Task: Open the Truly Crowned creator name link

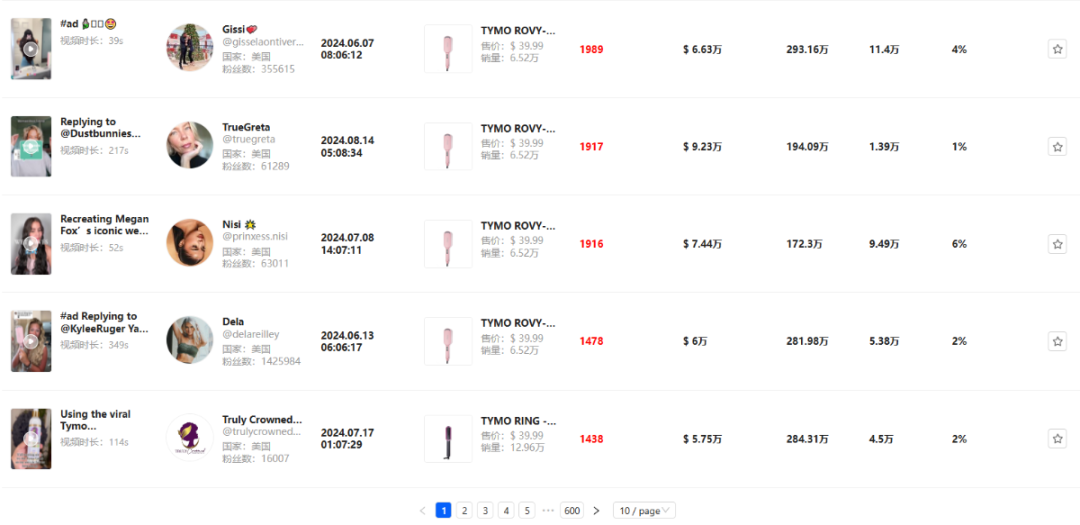Action: pyautogui.click(x=261, y=420)
